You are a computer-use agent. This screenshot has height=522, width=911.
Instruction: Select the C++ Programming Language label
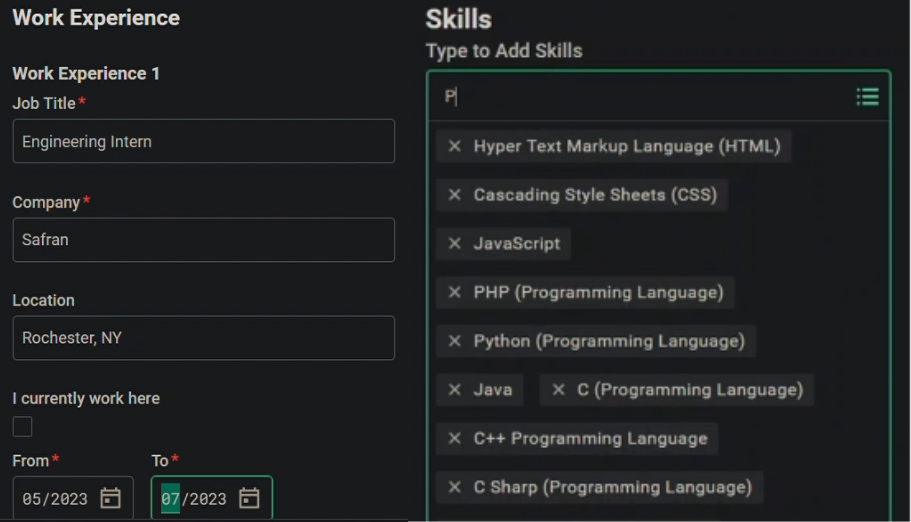590,438
